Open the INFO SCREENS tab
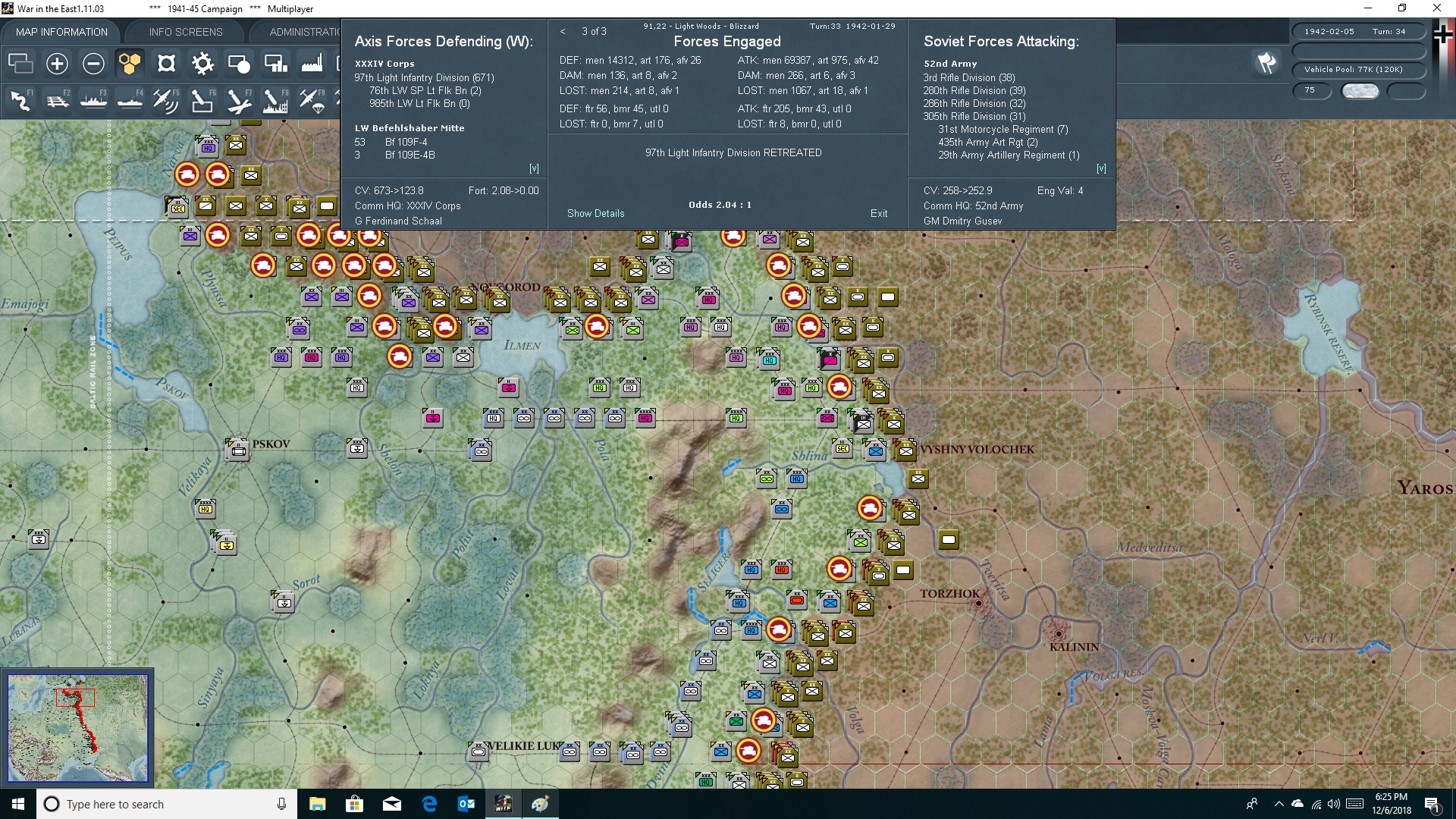 click(x=186, y=32)
